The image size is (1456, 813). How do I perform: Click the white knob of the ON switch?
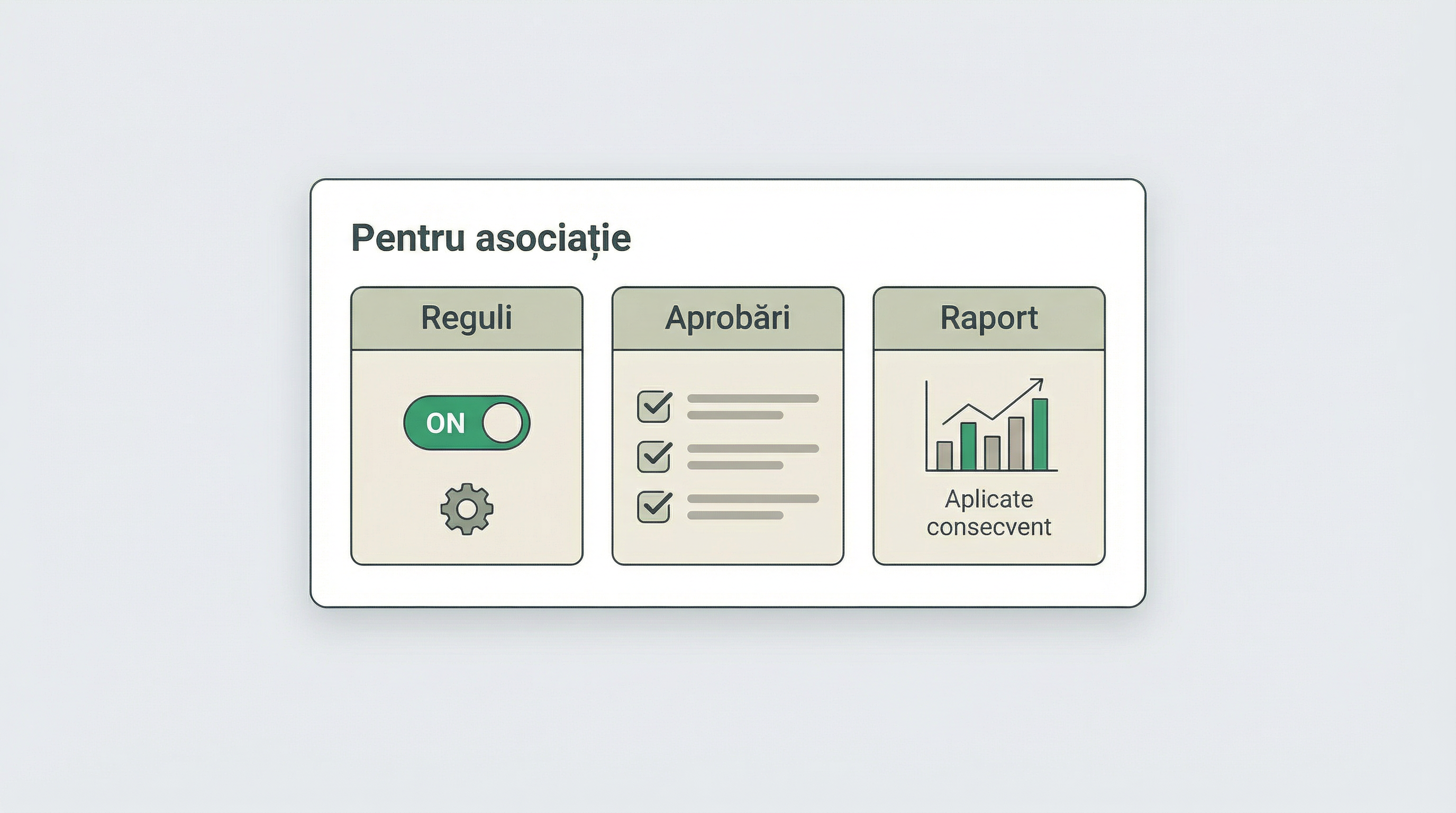[503, 423]
